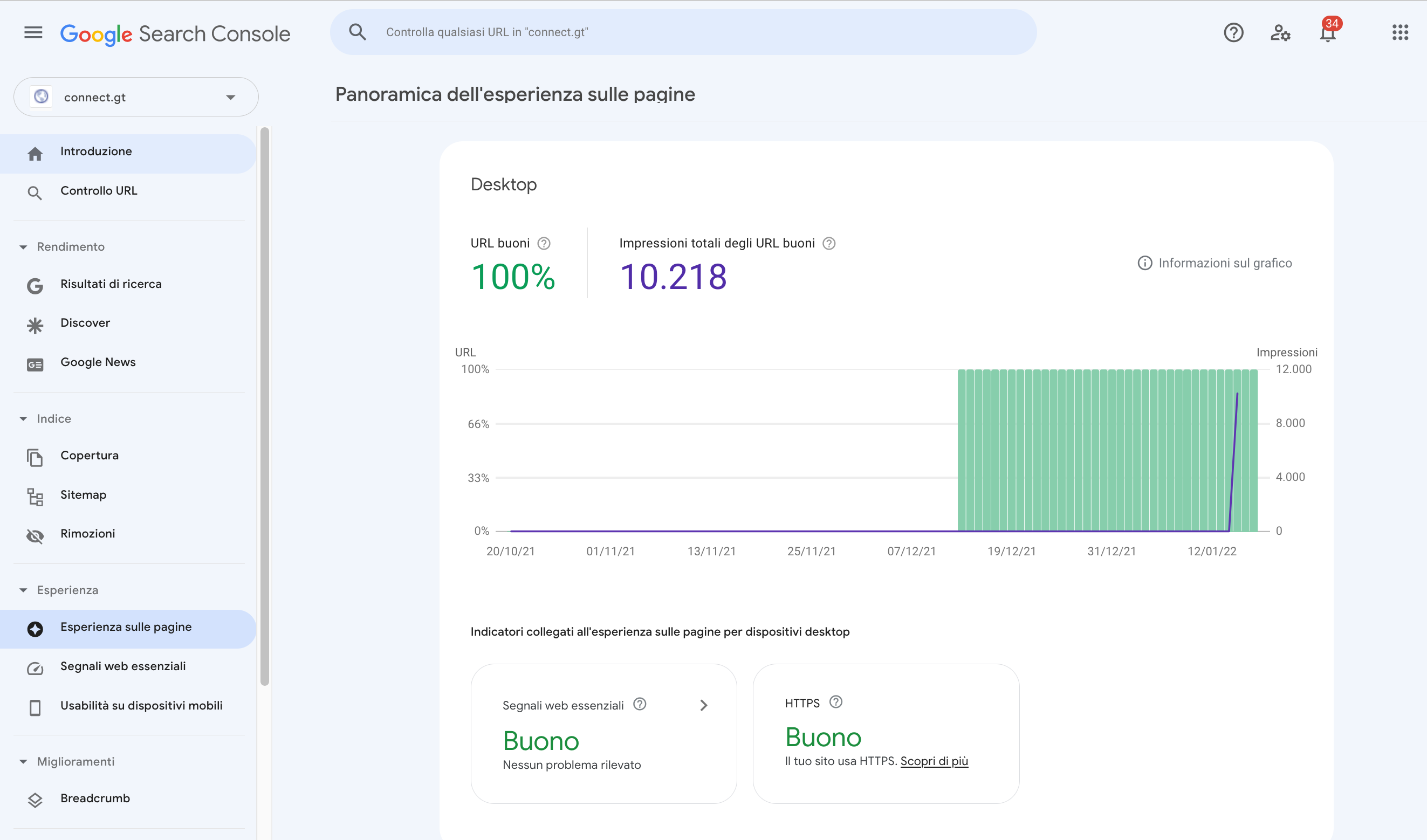Click the asterisk Discover icon

(x=35, y=326)
